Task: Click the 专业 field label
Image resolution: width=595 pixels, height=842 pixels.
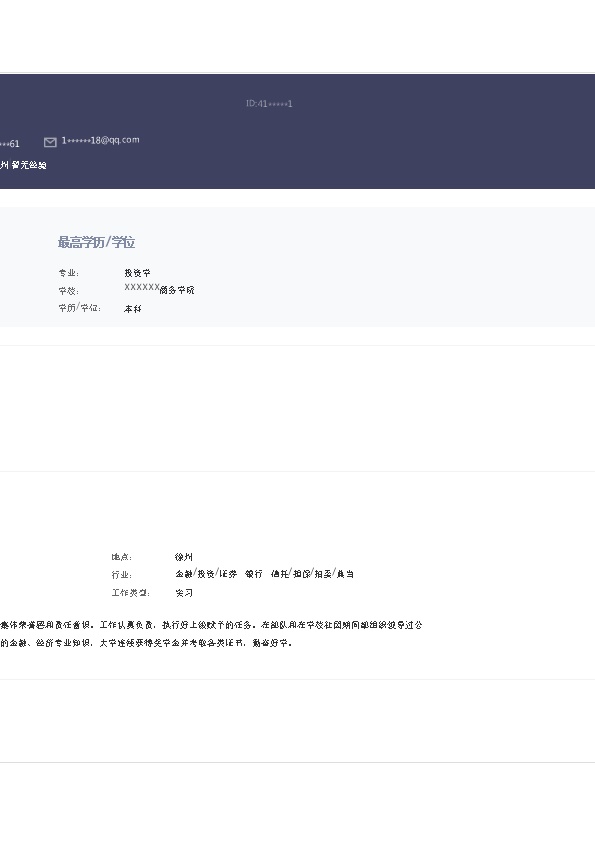Action: (x=69, y=273)
